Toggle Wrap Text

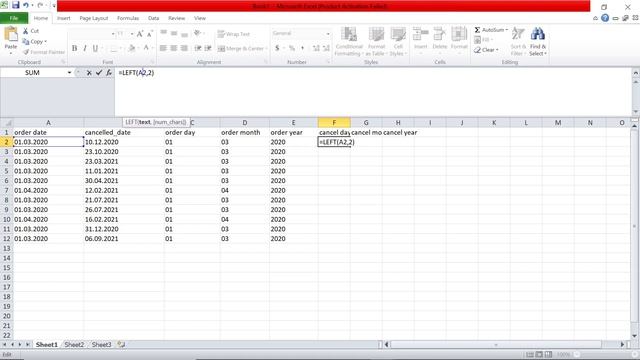[233, 34]
